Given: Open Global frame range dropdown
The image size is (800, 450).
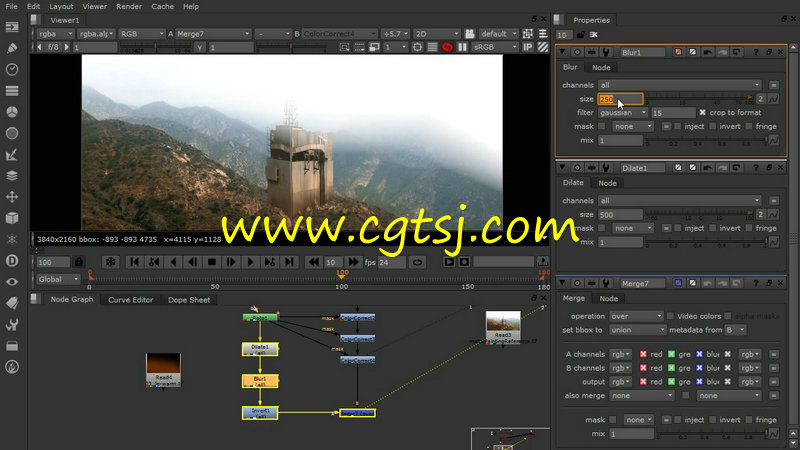Looking at the screenshot, I should (58, 279).
